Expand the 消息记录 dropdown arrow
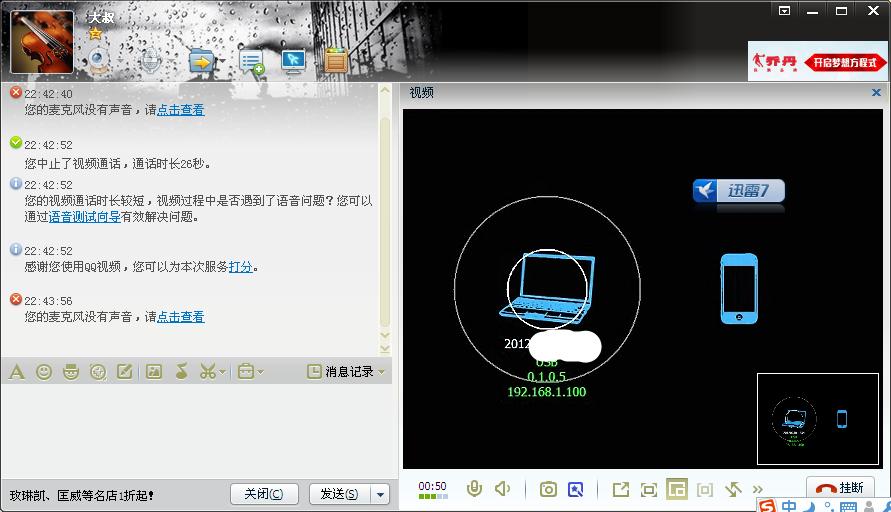Image resolution: width=891 pixels, height=512 pixels. (381, 372)
